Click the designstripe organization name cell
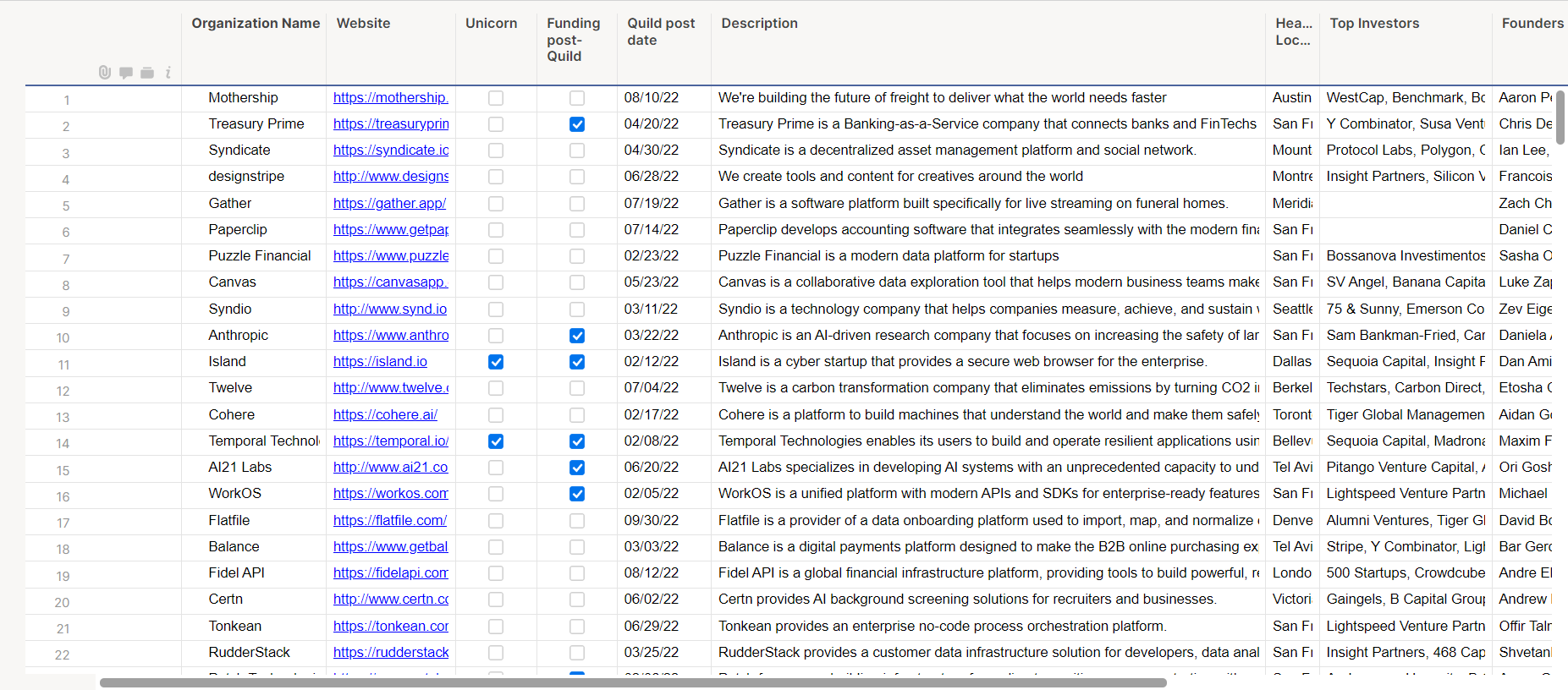The image size is (1568, 690). point(254,177)
